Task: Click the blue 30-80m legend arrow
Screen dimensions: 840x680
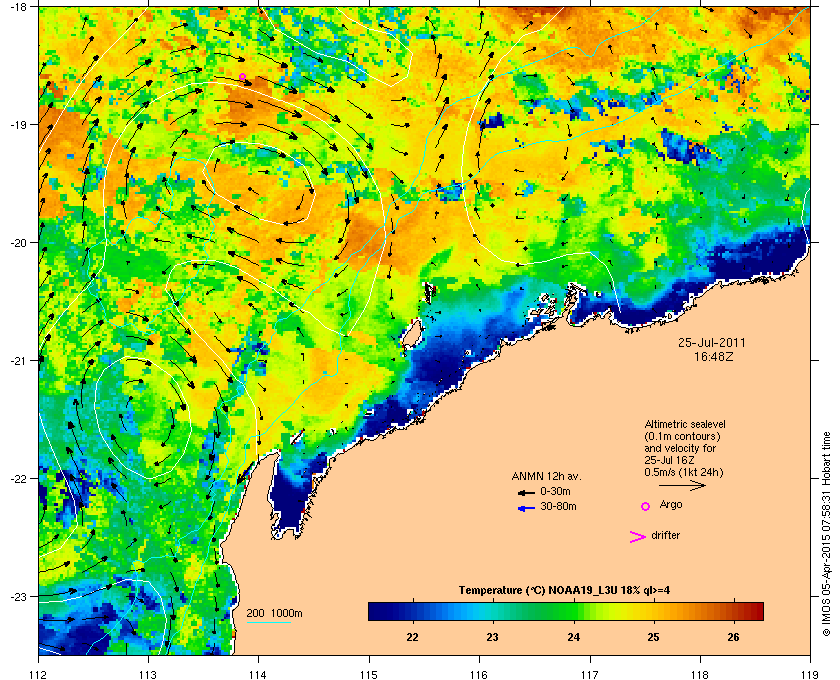Action: 526,508
